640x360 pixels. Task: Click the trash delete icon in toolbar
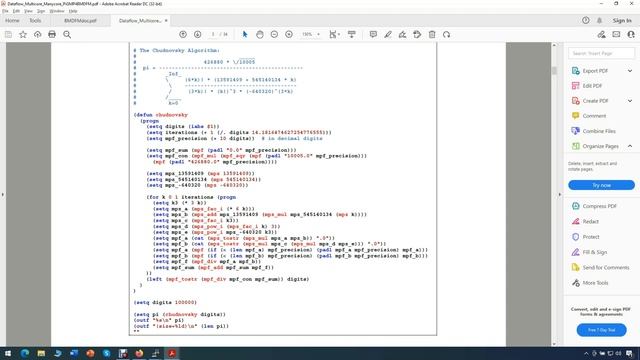click(x=432, y=35)
